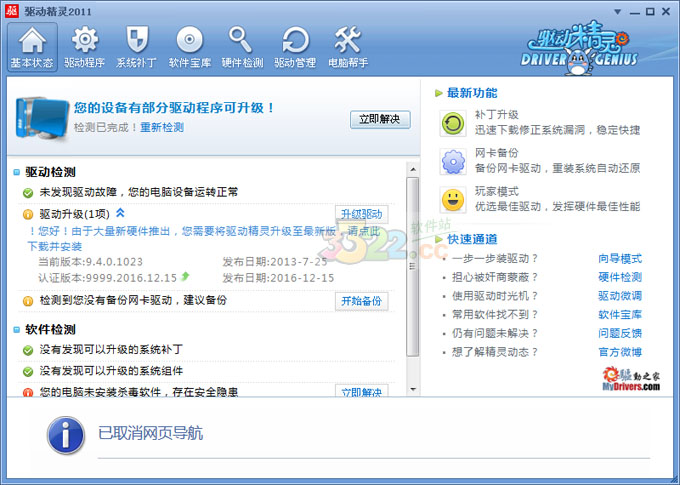Click the 已取消网页导航 message text
The height and width of the screenshot is (485, 680).
[x=150, y=433]
